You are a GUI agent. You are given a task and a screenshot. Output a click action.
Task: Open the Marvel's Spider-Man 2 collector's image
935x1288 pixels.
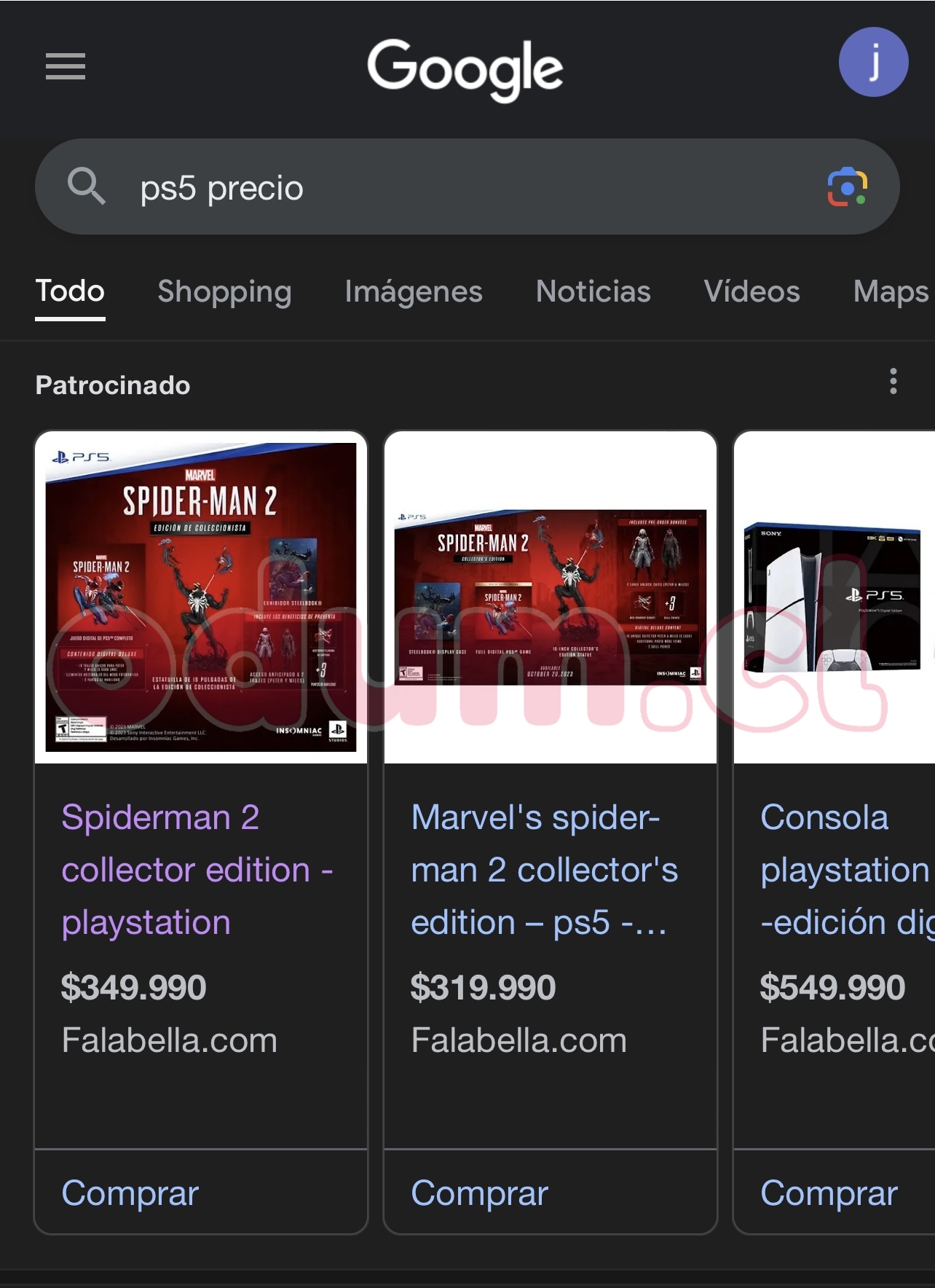pos(551,597)
